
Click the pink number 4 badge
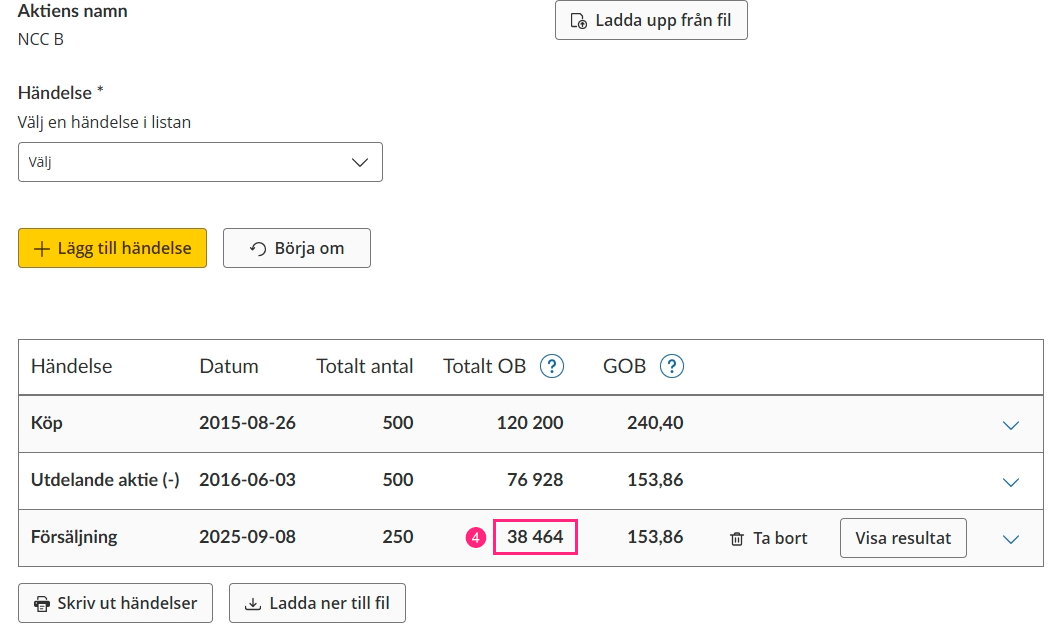(x=476, y=538)
